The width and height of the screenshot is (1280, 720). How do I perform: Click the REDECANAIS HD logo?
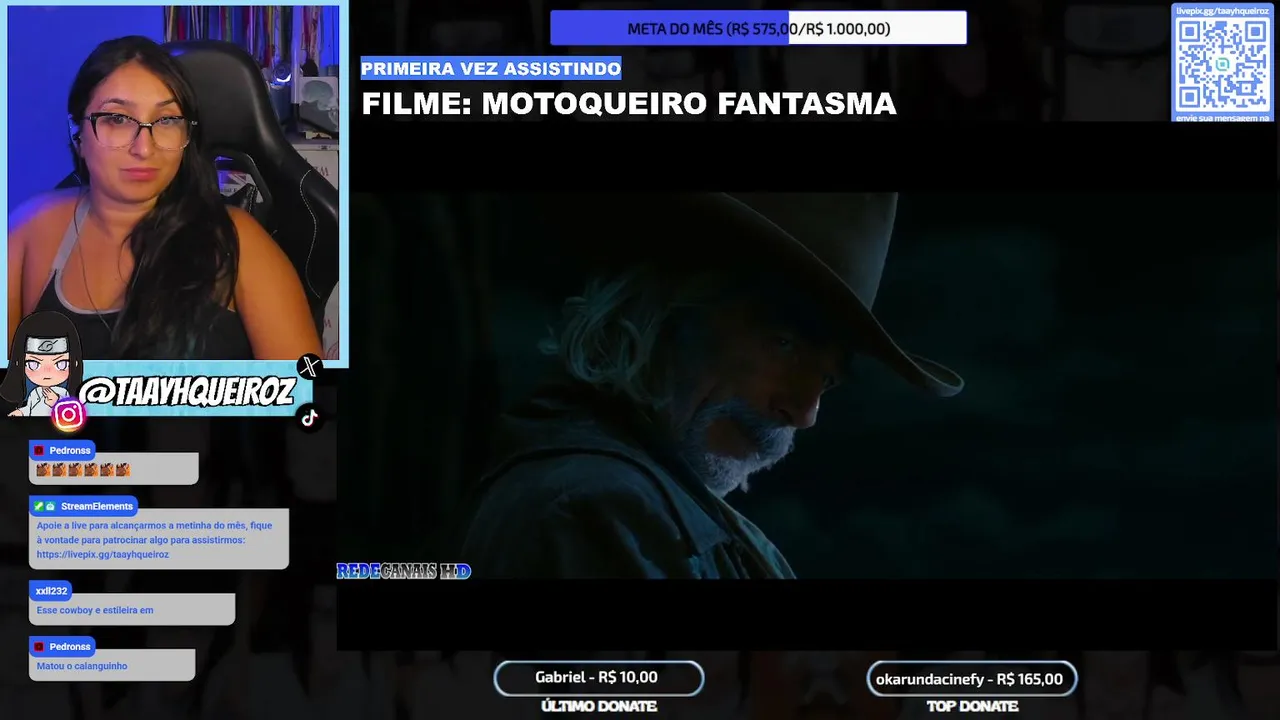(403, 571)
